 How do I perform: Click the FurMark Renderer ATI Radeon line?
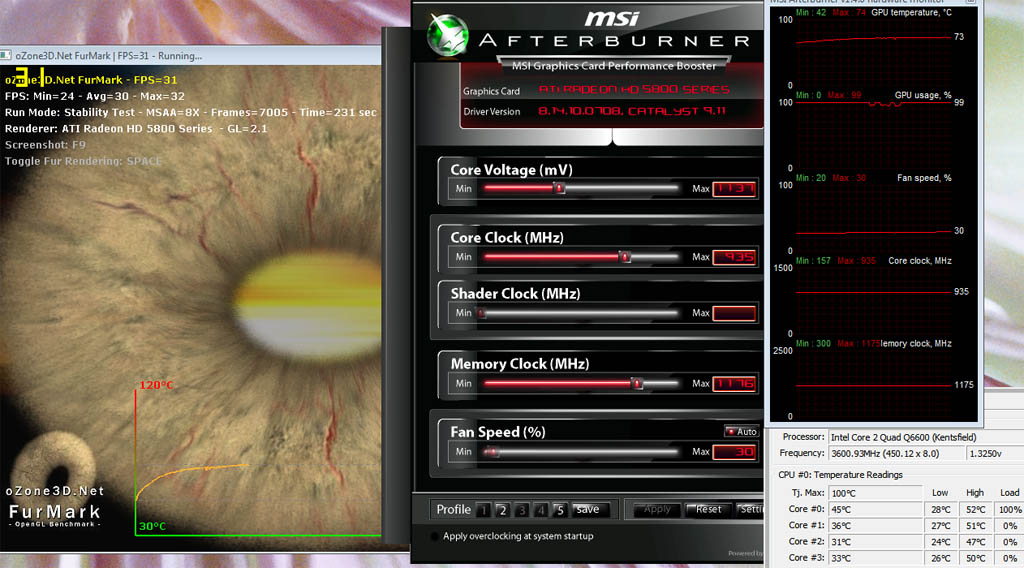136,129
